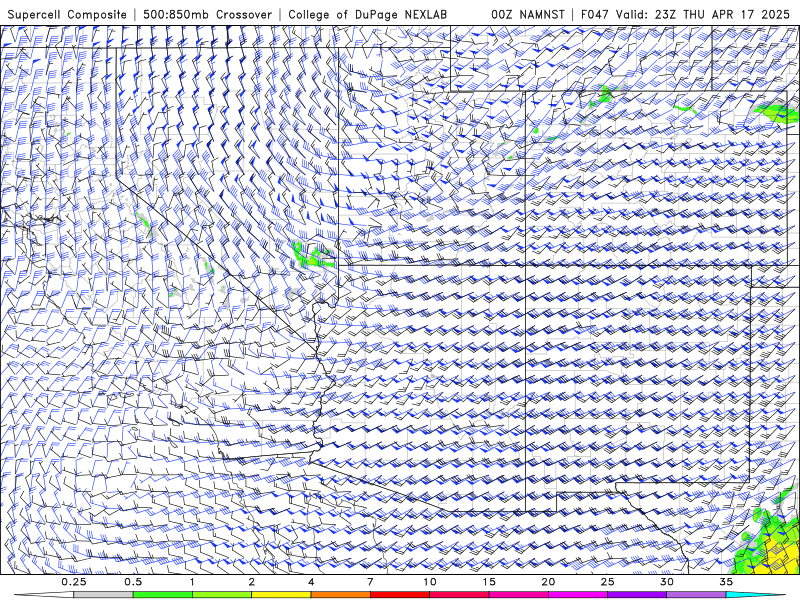Click the colorbar label 25

tap(607, 582)
